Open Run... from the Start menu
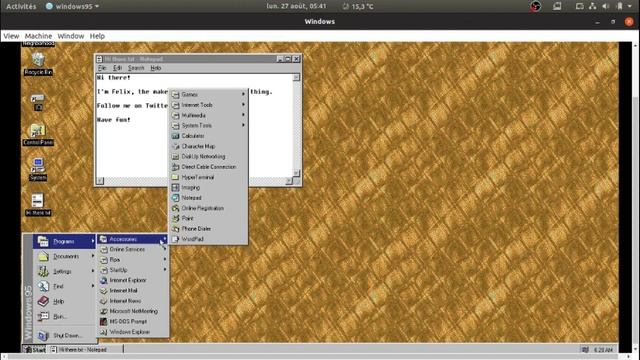 coord(64,316)
